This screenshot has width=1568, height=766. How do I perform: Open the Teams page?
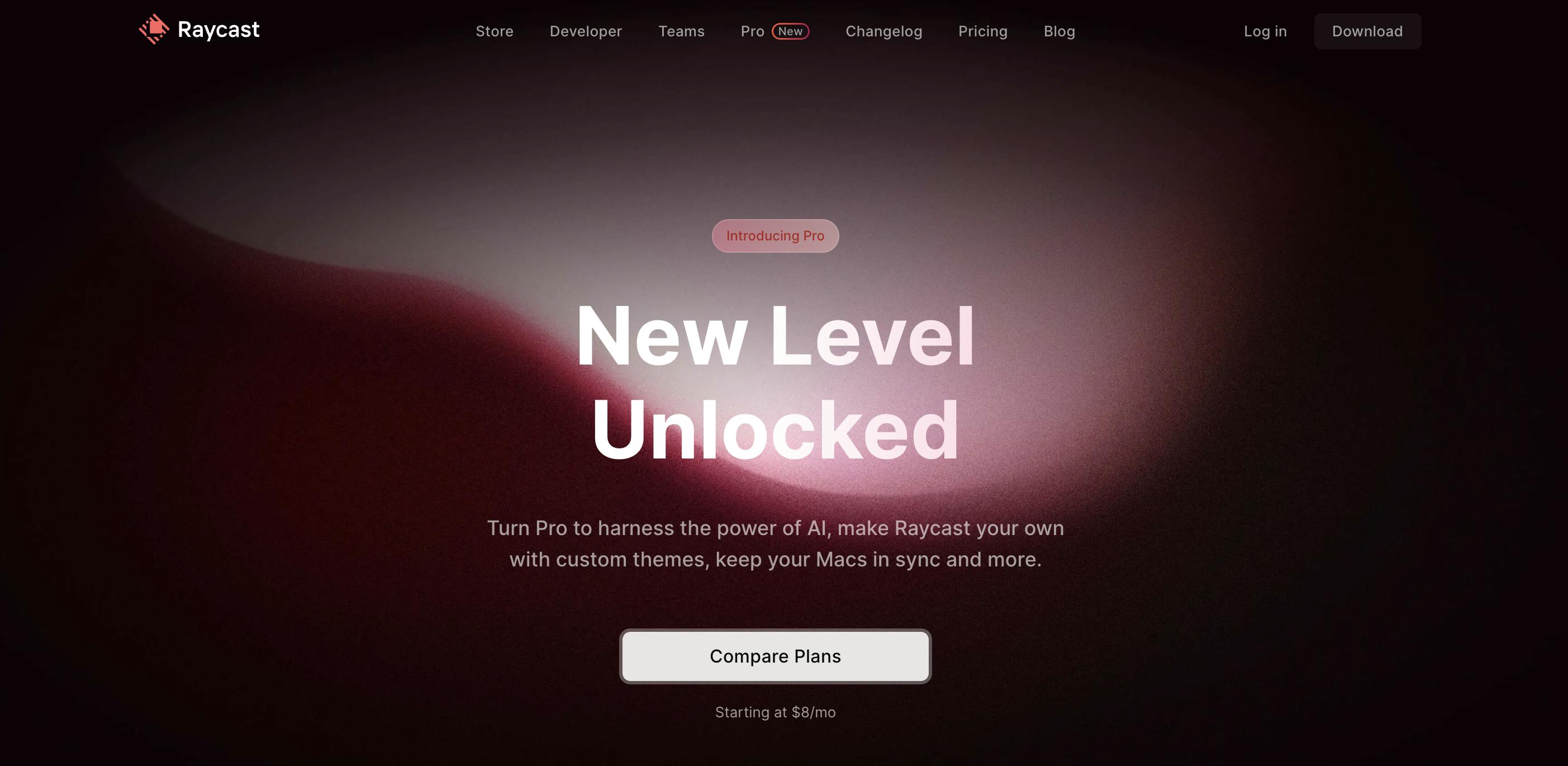point(681,31)
